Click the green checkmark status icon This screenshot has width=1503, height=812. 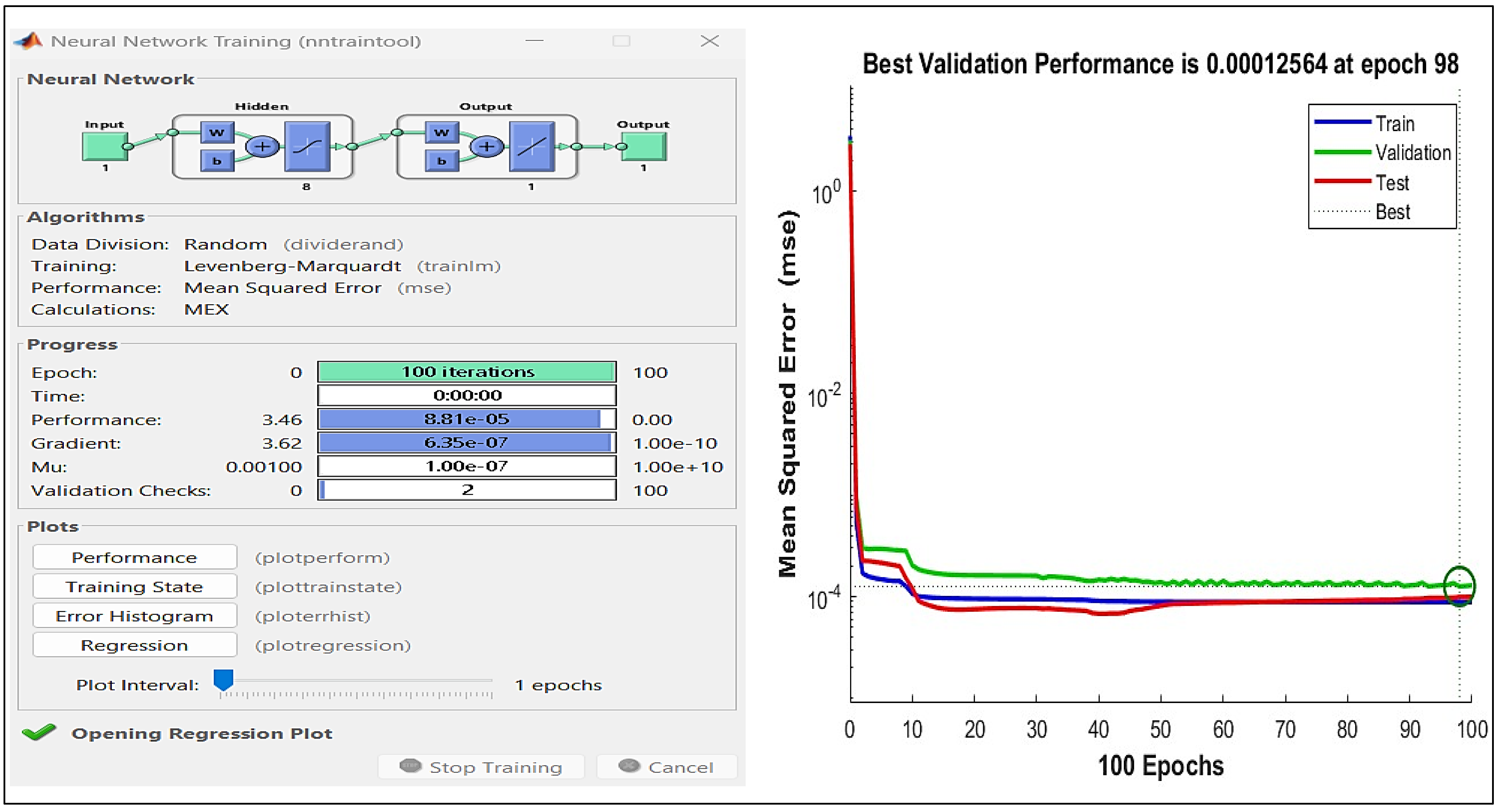[x=38, y=732]
